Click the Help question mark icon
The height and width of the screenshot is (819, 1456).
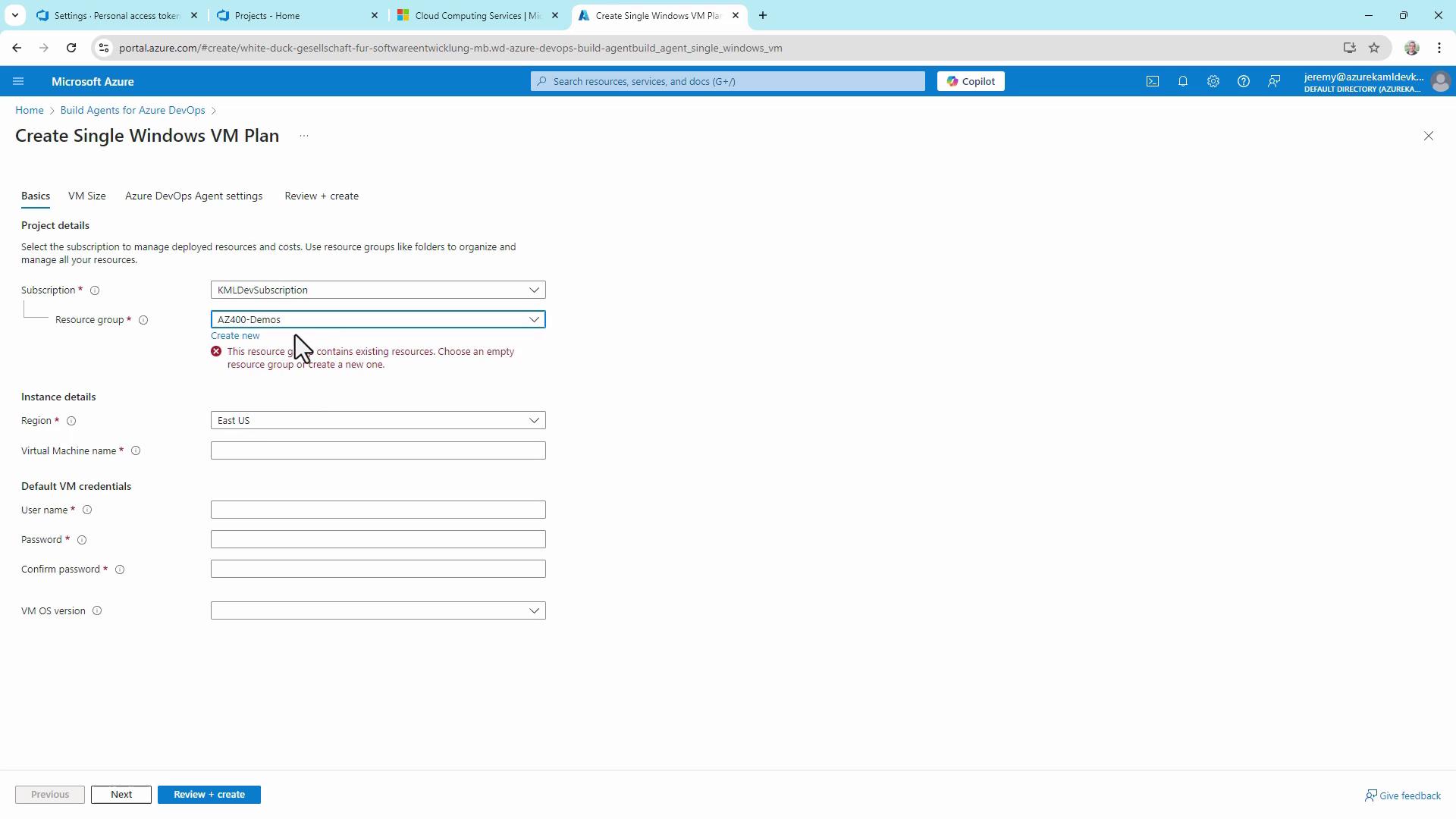pos(1244,81)
